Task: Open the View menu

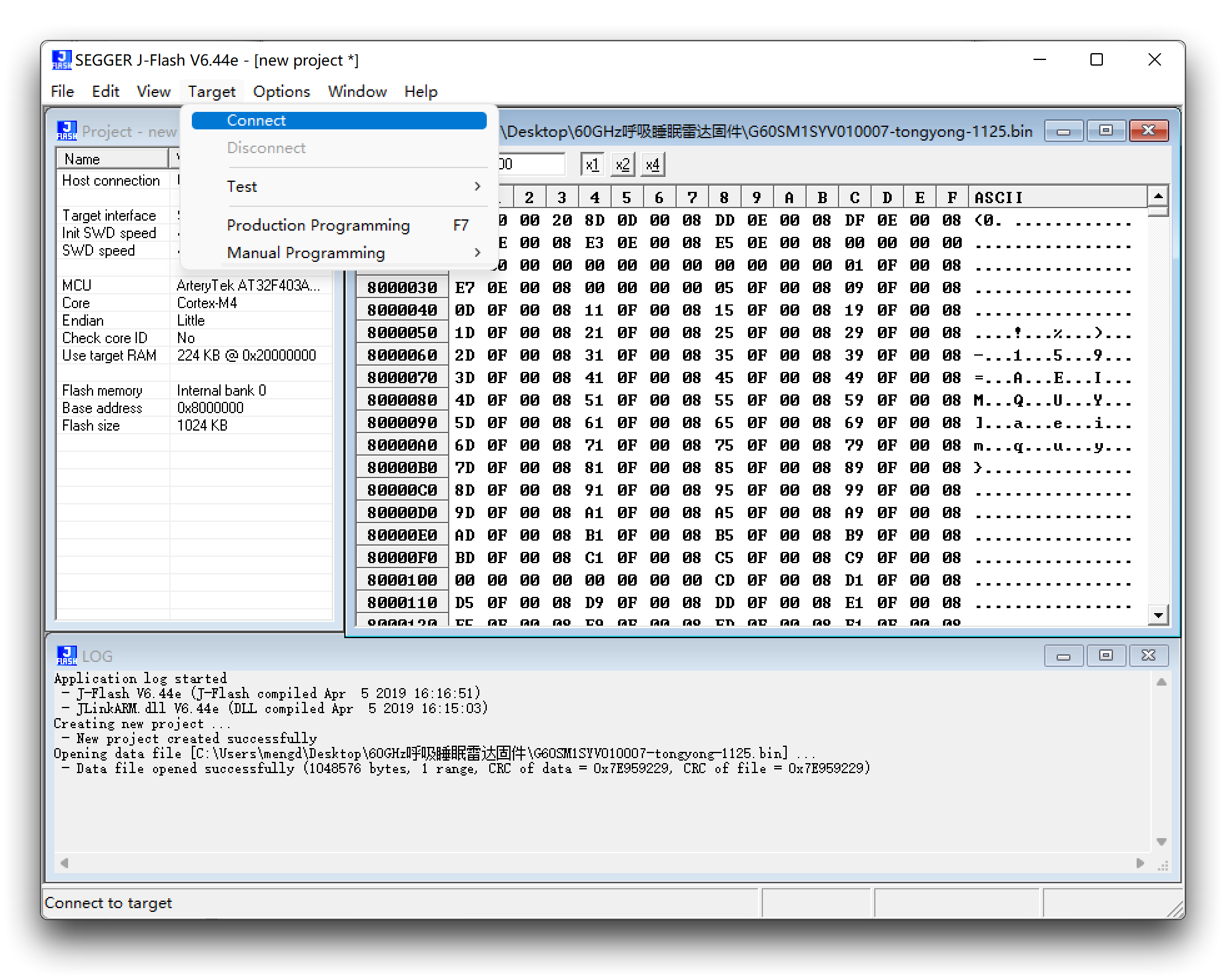Action: [x=154, y=92]
